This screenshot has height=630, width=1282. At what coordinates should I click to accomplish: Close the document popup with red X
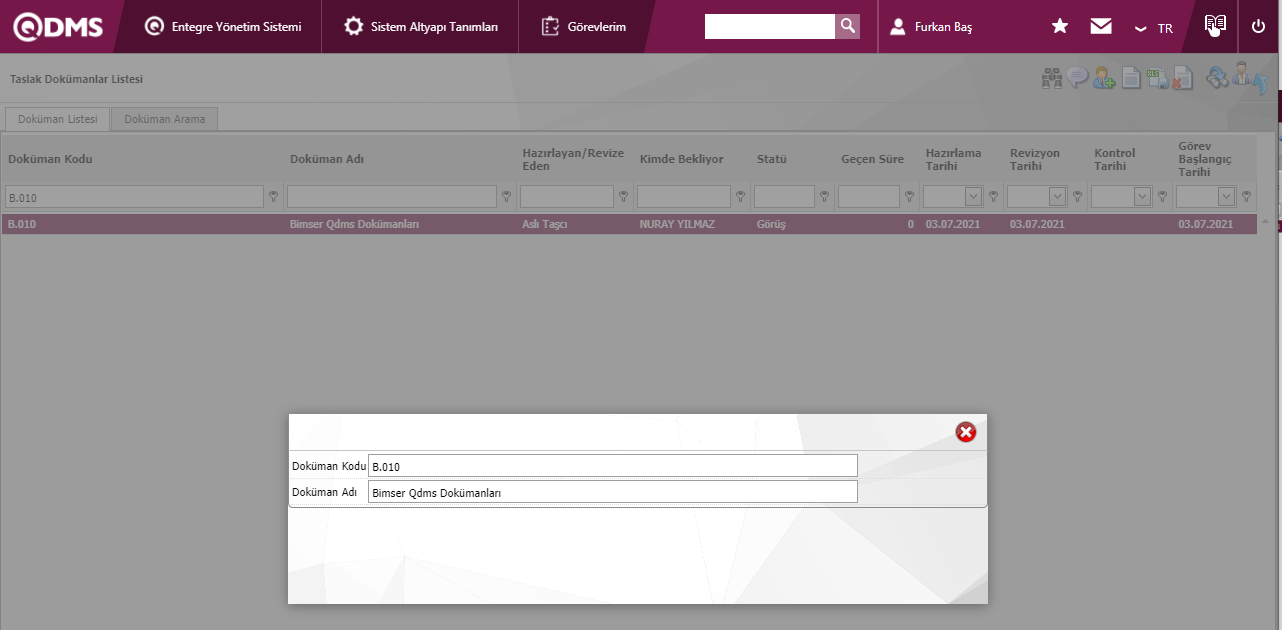tap(966, 432)
